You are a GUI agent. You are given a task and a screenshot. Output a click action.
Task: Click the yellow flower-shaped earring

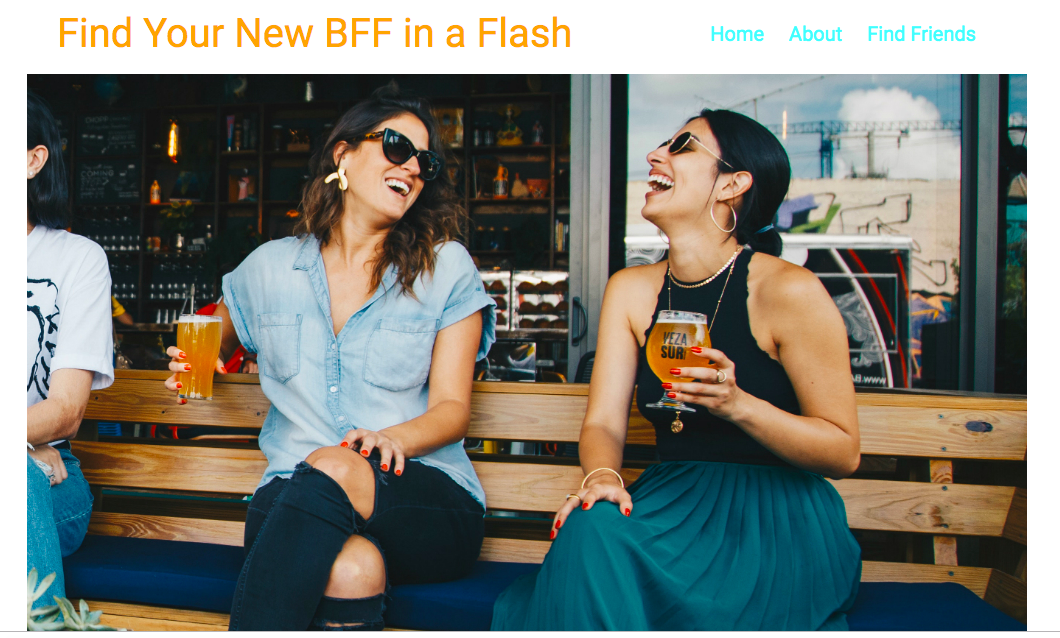point(337,178)
